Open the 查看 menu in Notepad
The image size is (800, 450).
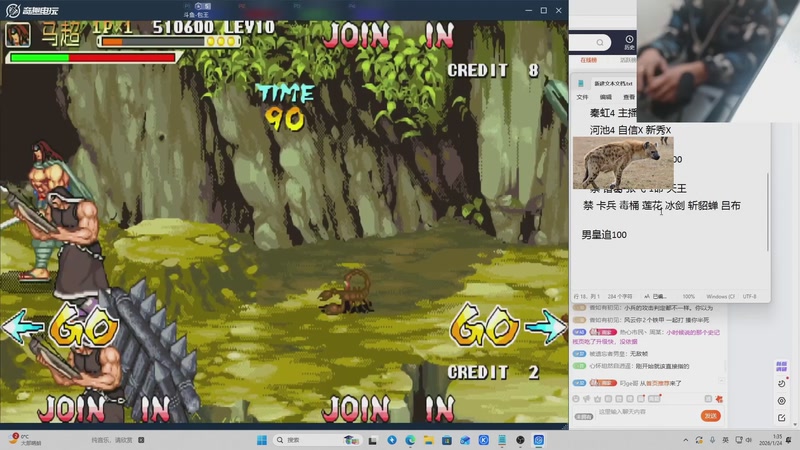click(x=629, y=97)
